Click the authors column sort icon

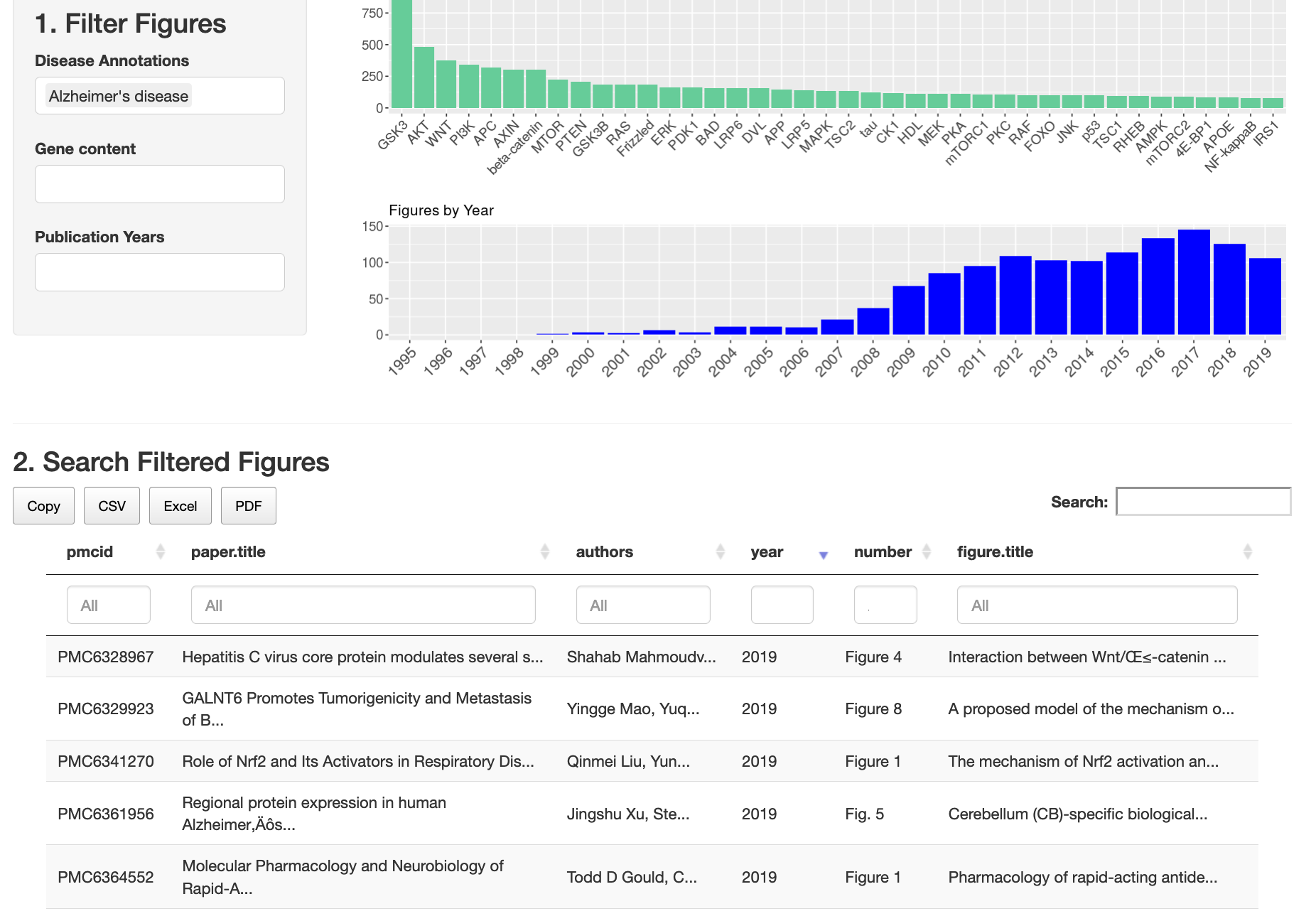(x=720, y=551)
